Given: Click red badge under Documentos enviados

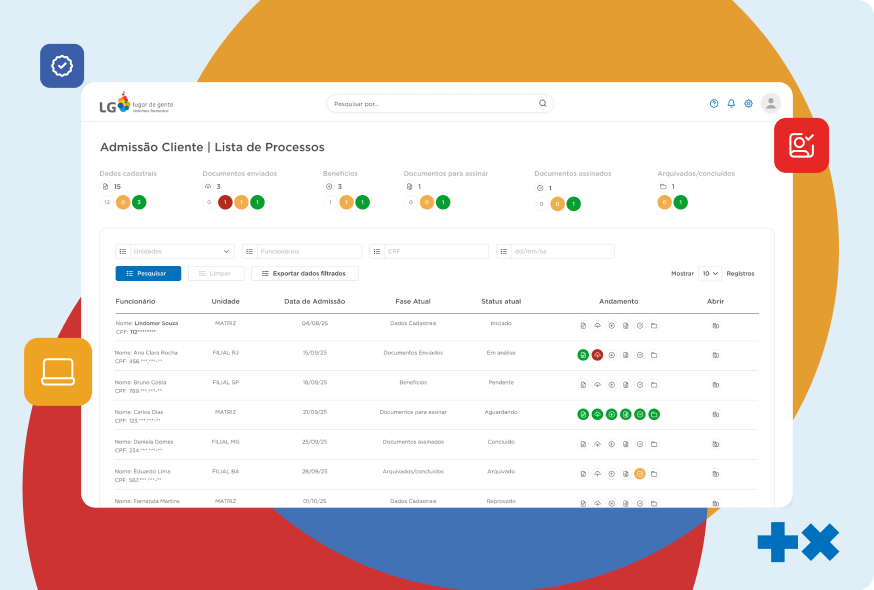Looking at the screenshot, I should [225, 202].
